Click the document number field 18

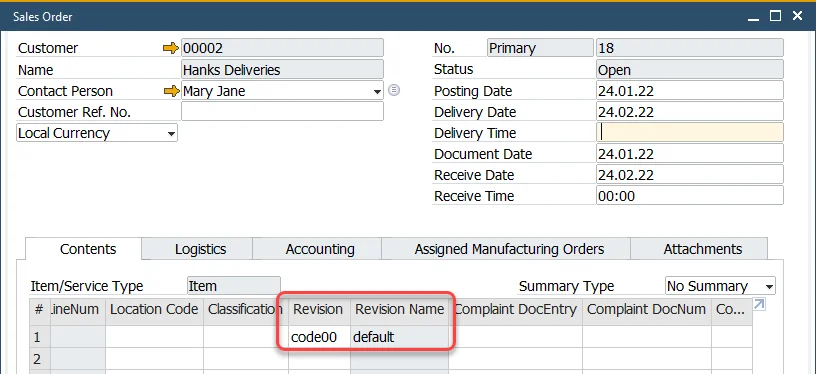point(690,48)
